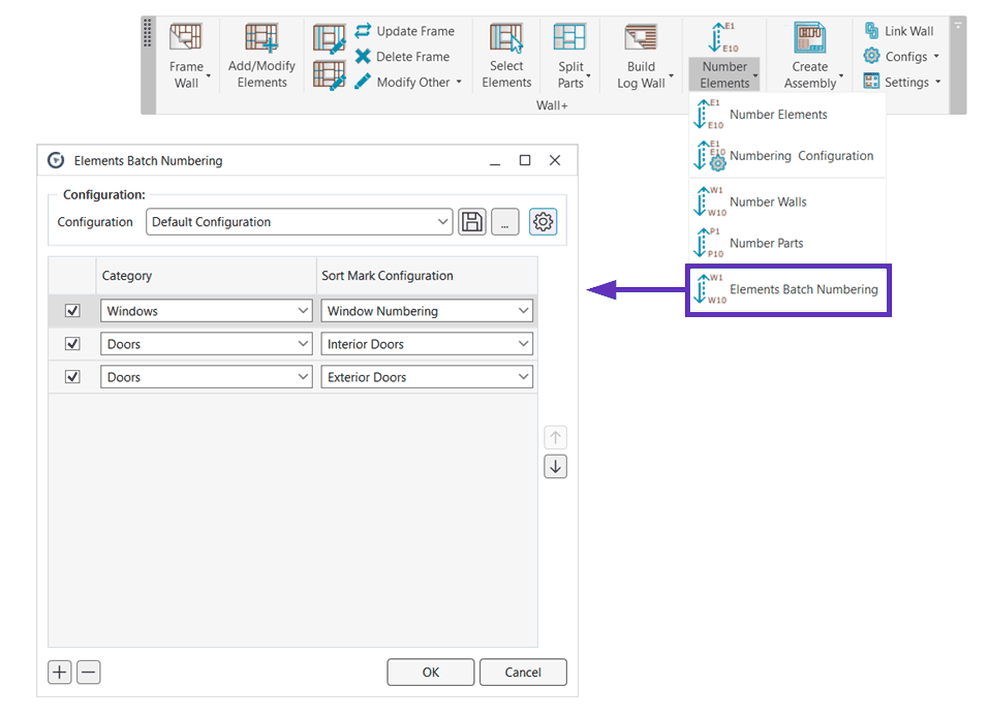990x717 pixels.
Task: Click the ribbon overflow options arrow
Action: [x=958, y=25]
